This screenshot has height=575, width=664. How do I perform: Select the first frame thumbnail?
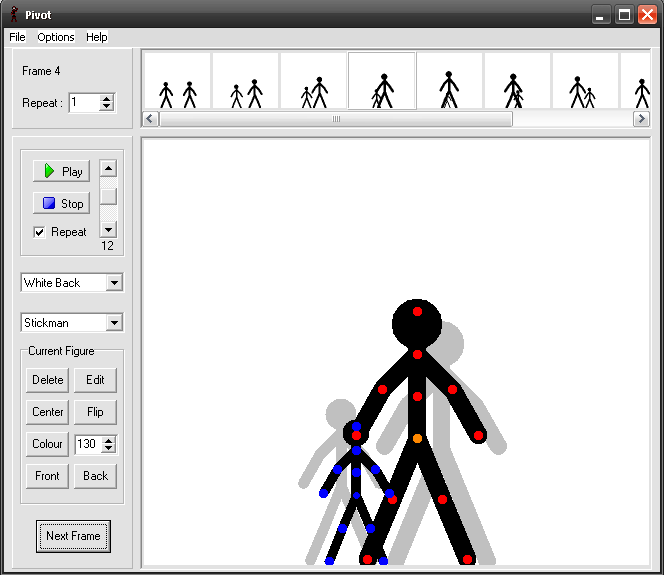177,80
